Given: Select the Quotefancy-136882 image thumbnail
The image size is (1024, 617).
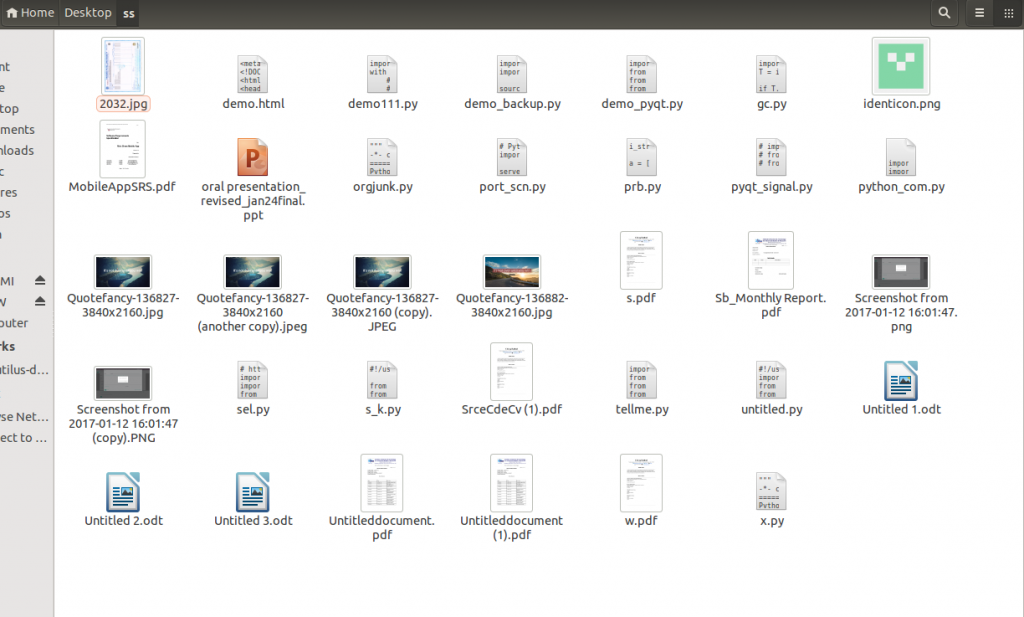Looking at the screenshot, I should coord(511,272).
